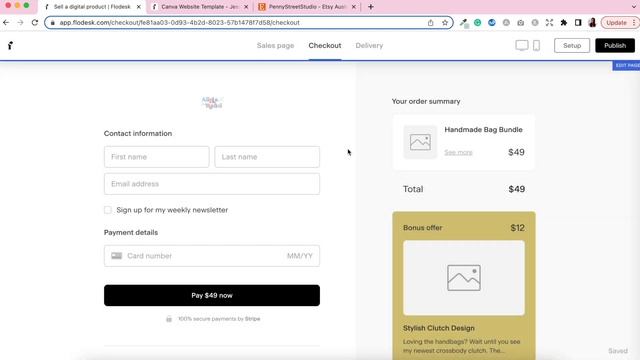Screen dimensions: 640x360
Task: Open the tab search dropdown arrow
Action: click(x=634, y=7)
